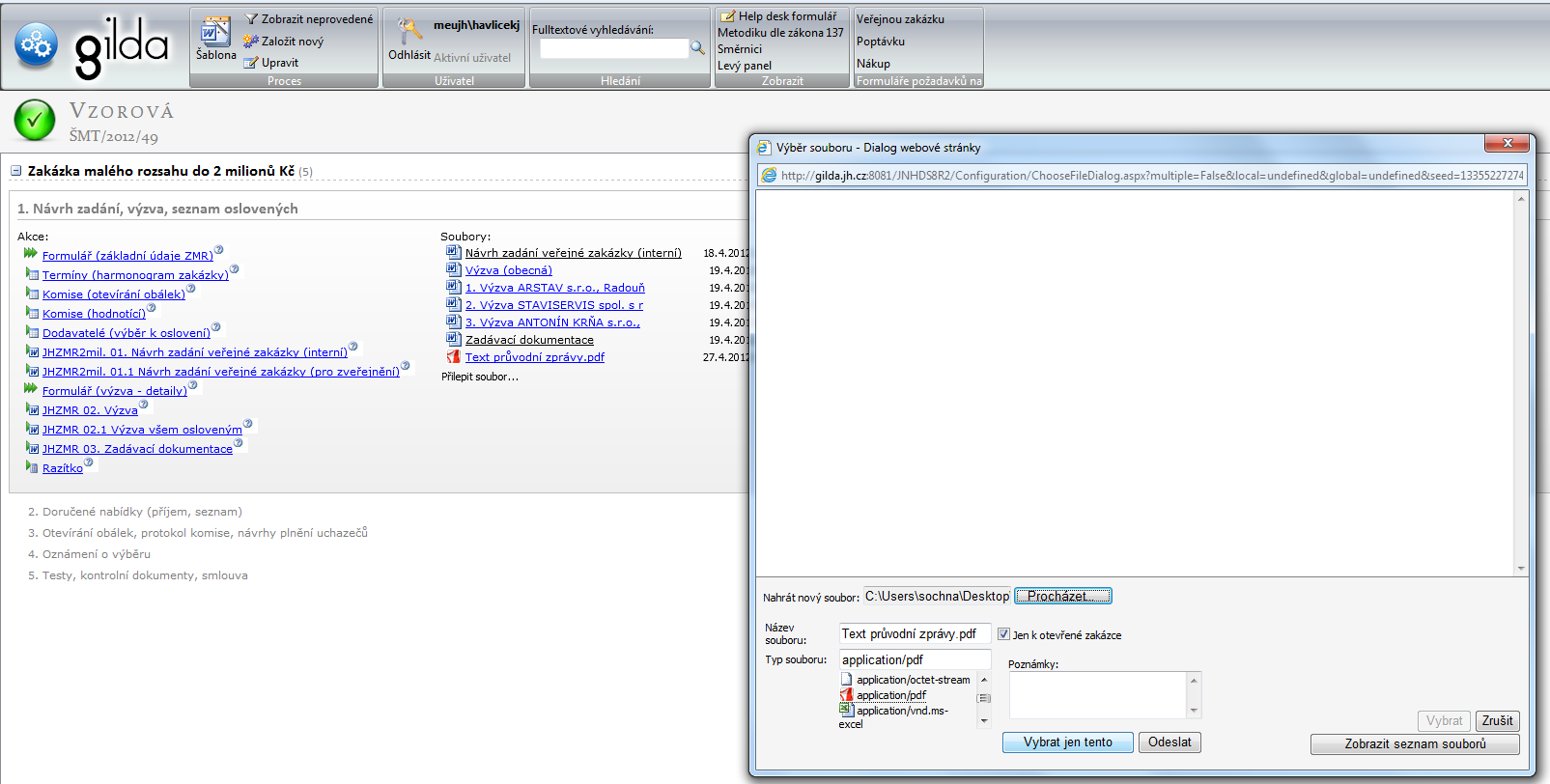Image resolution: width=1550 pixels, height=784 pixels.
Task: Open Komise (otevírání obálek) link
Action: tap(114, 294)
